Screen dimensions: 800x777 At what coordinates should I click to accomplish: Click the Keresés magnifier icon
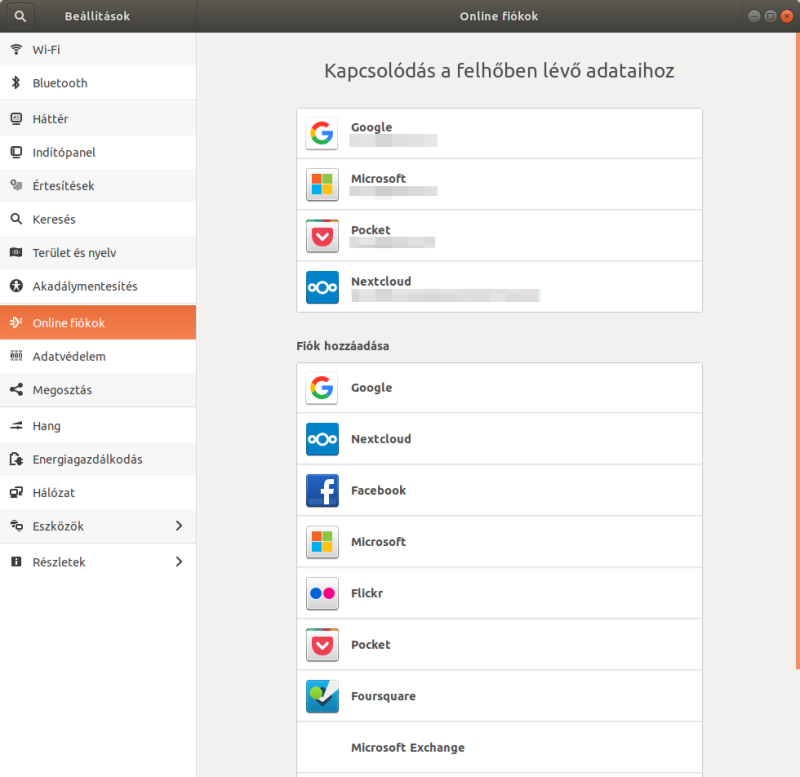click(x=16, y=219)
